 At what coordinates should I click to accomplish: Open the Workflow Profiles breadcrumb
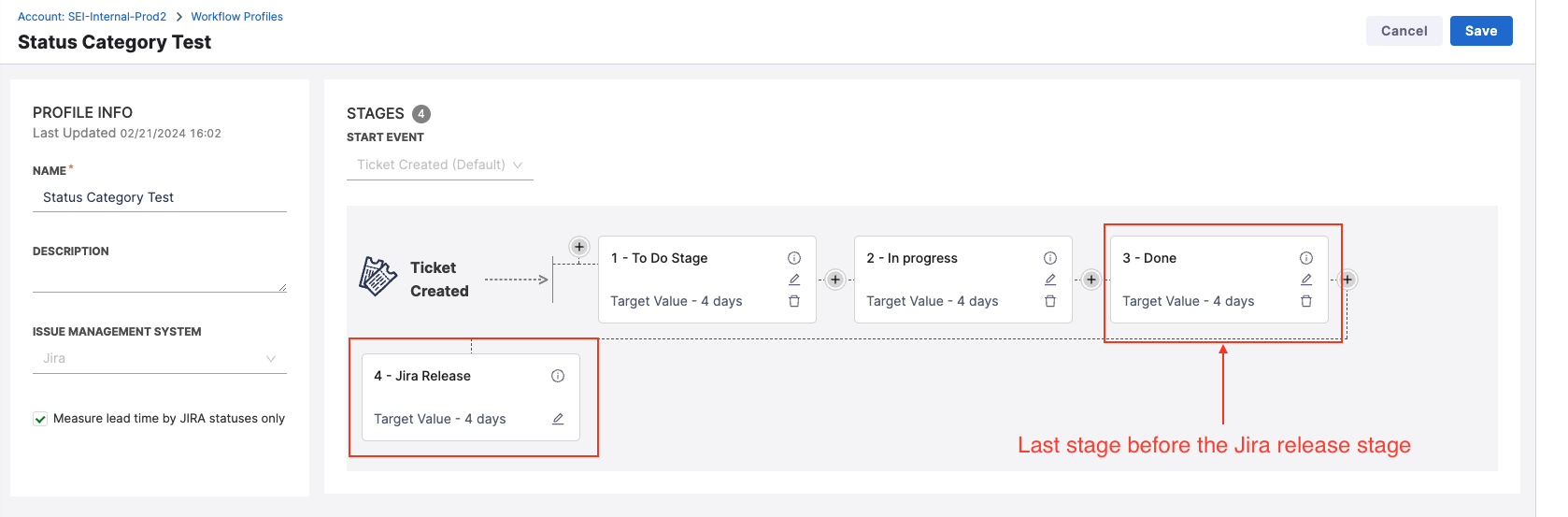[x=236, y=17]
